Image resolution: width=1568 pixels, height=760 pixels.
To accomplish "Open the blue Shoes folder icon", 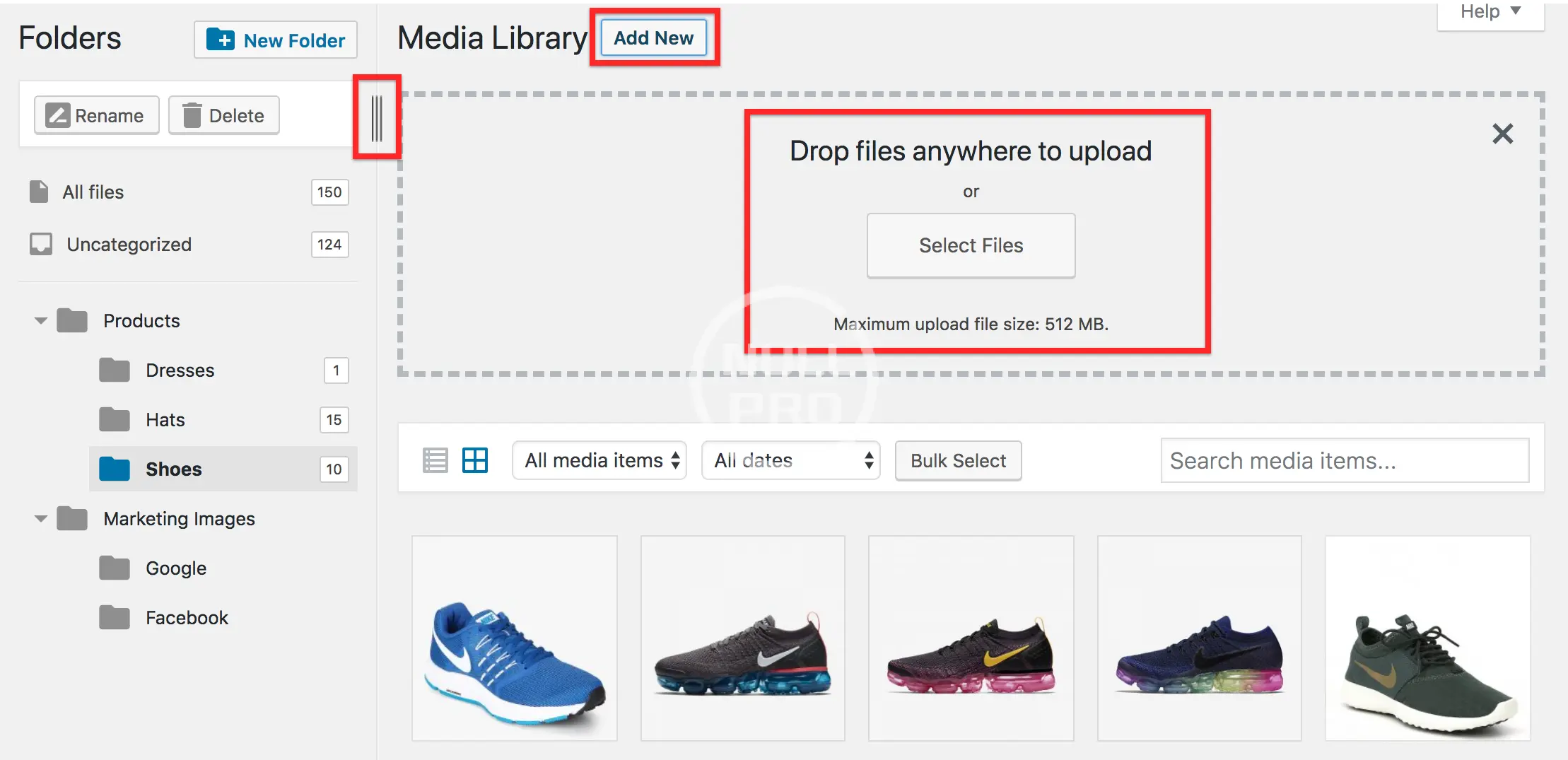I will 115,469.
